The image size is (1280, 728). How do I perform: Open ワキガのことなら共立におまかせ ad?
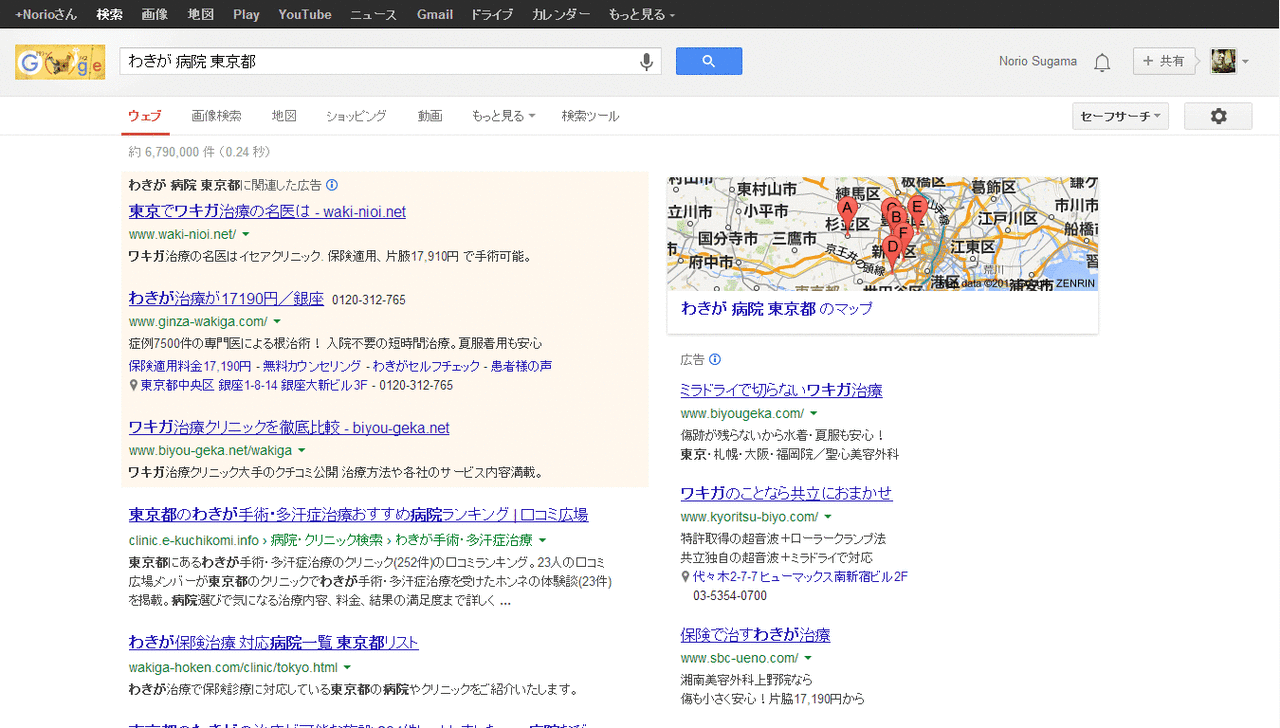(x=786, y=494)
